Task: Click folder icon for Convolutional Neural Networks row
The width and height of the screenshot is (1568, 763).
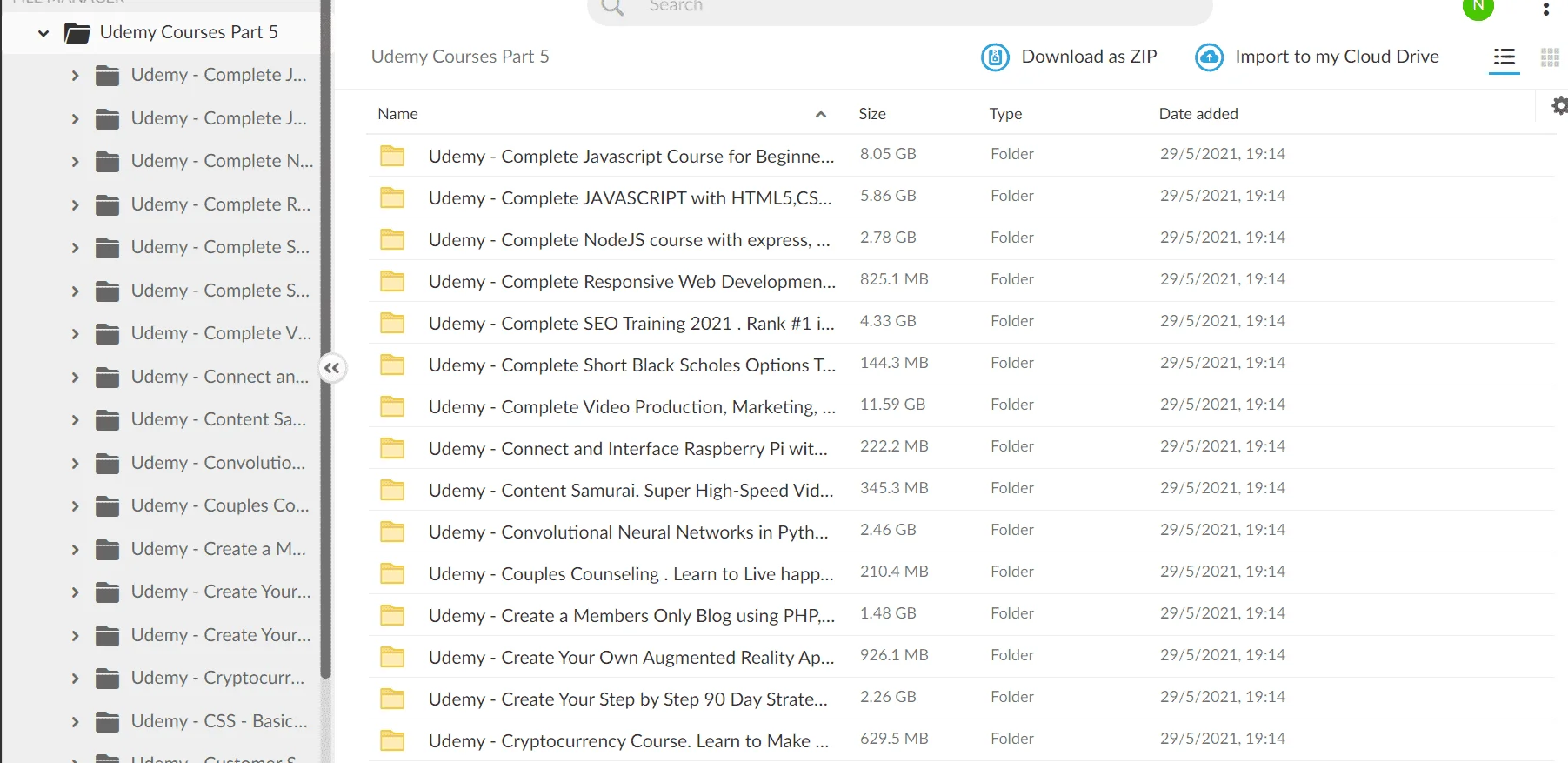Action: (392, 532)
